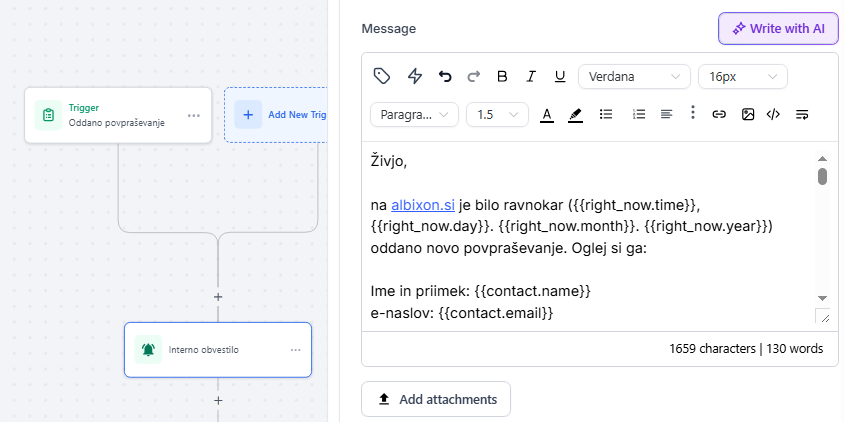
Task: Insert an image into the message
Action: 747,114
